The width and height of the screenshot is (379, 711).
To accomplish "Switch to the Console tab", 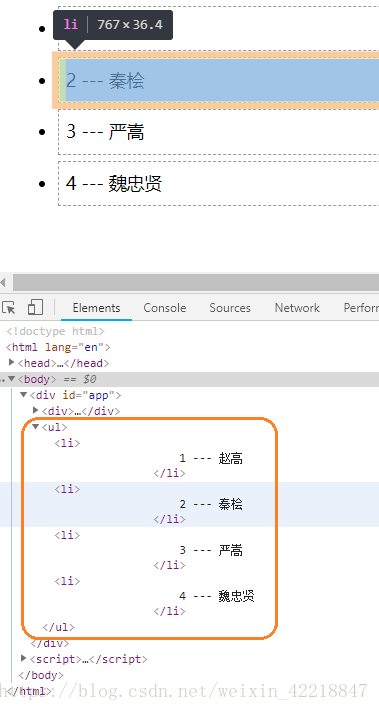I will coord(165,308).
